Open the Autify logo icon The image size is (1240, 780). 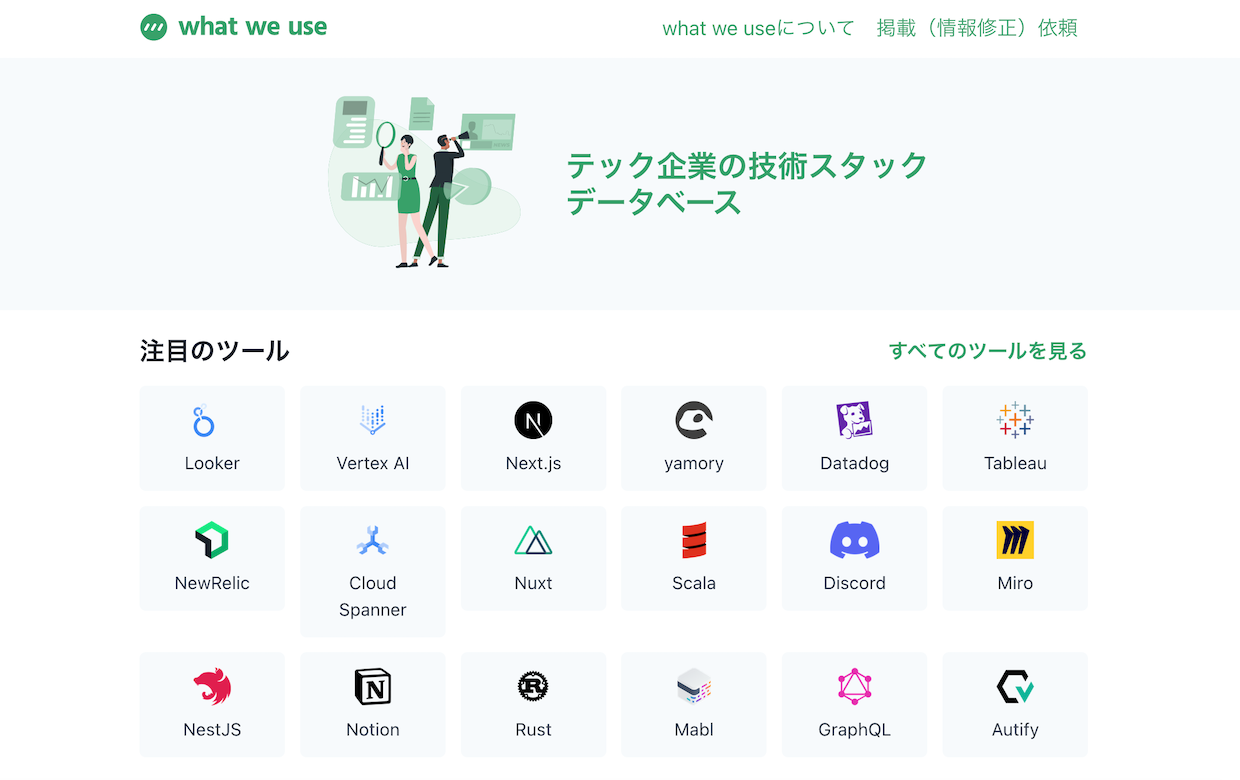(1015, 687)
